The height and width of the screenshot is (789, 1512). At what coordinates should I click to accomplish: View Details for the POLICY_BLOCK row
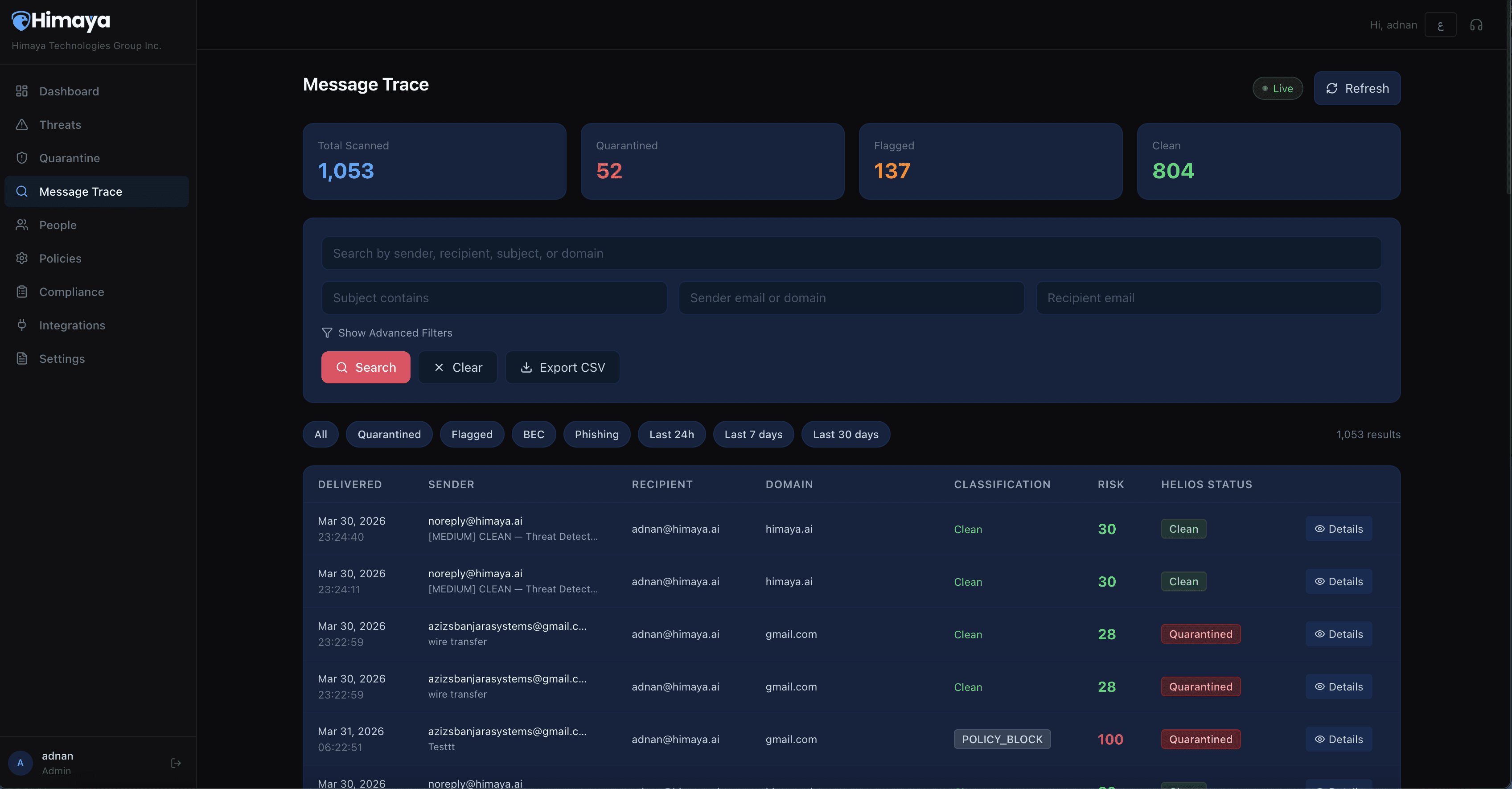(x=1338, y=739)
